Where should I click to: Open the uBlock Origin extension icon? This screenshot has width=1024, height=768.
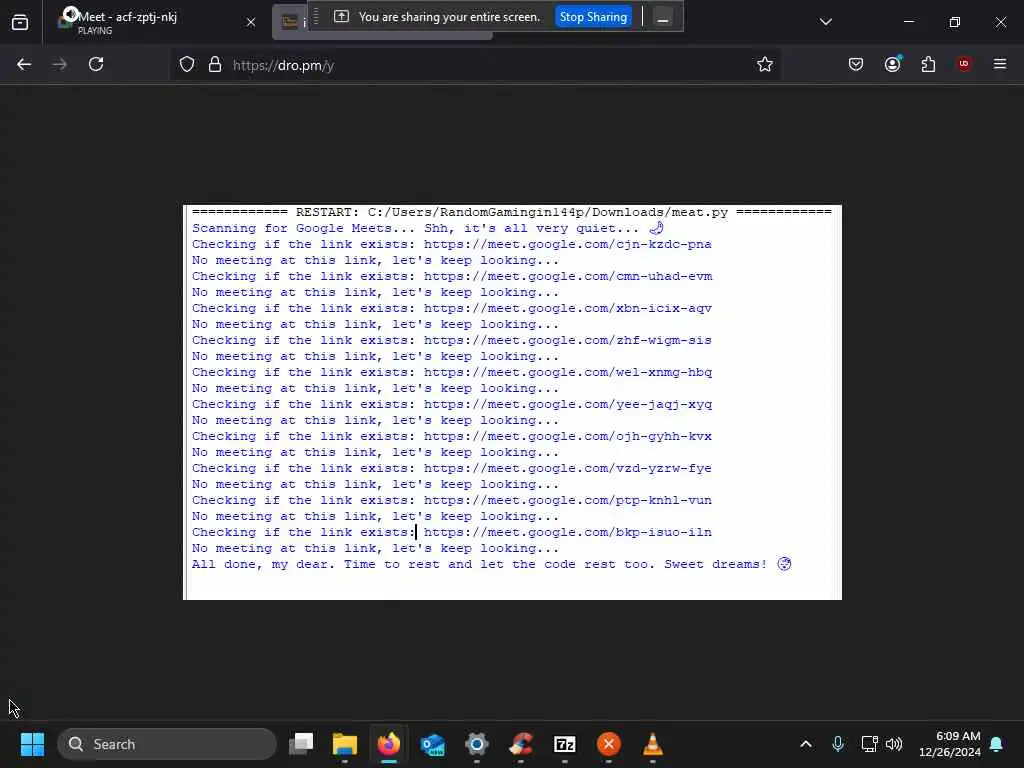pyautogui.click(x=964, y=64)
